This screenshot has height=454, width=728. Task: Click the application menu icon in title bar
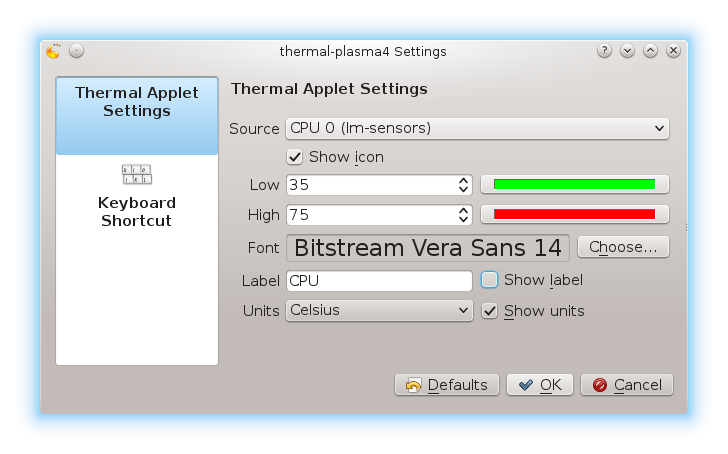click(x=53, y=51)
